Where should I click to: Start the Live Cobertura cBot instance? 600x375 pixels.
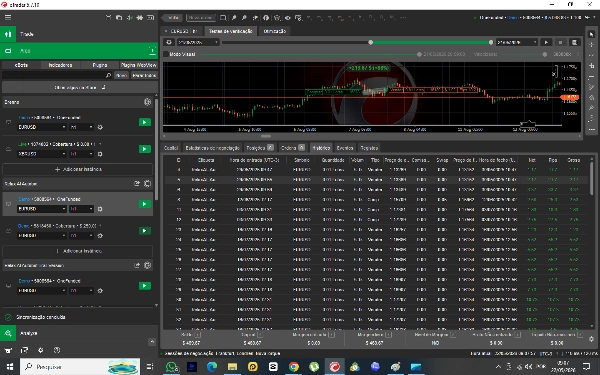click(145, 149)
